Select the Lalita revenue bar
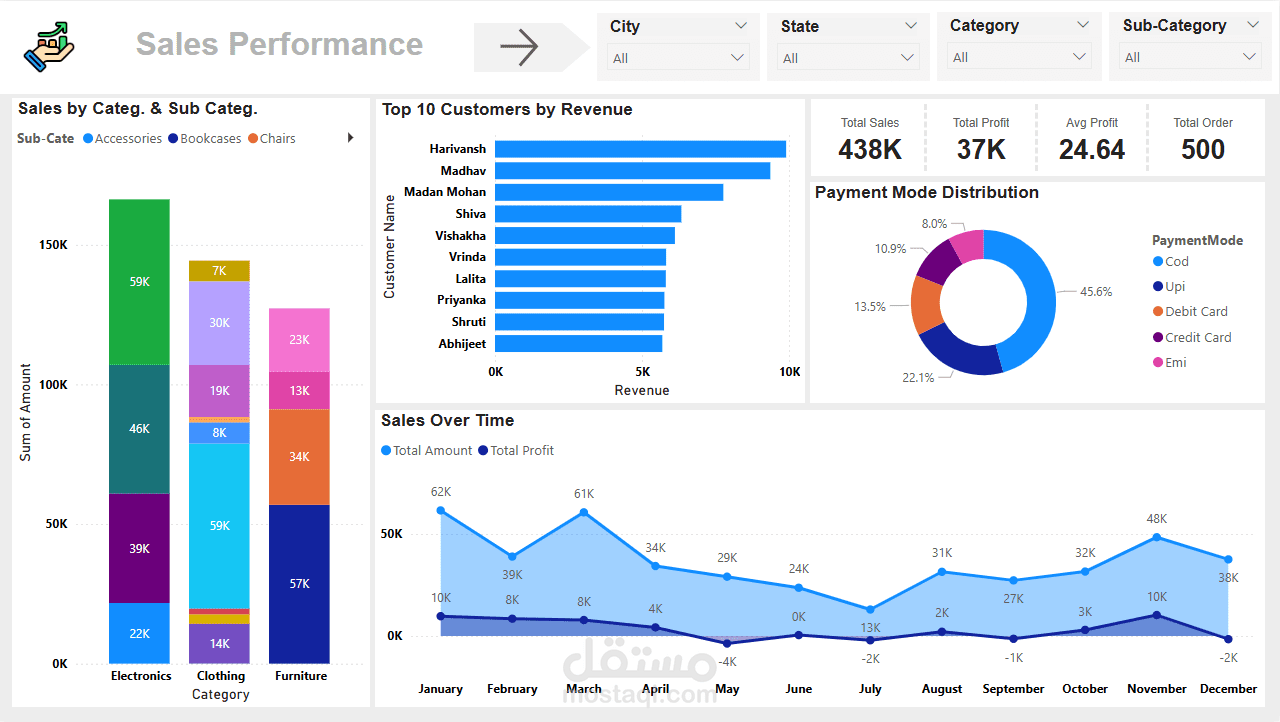The height and width of the screenshot is (722, 1280). pos(580,279)
